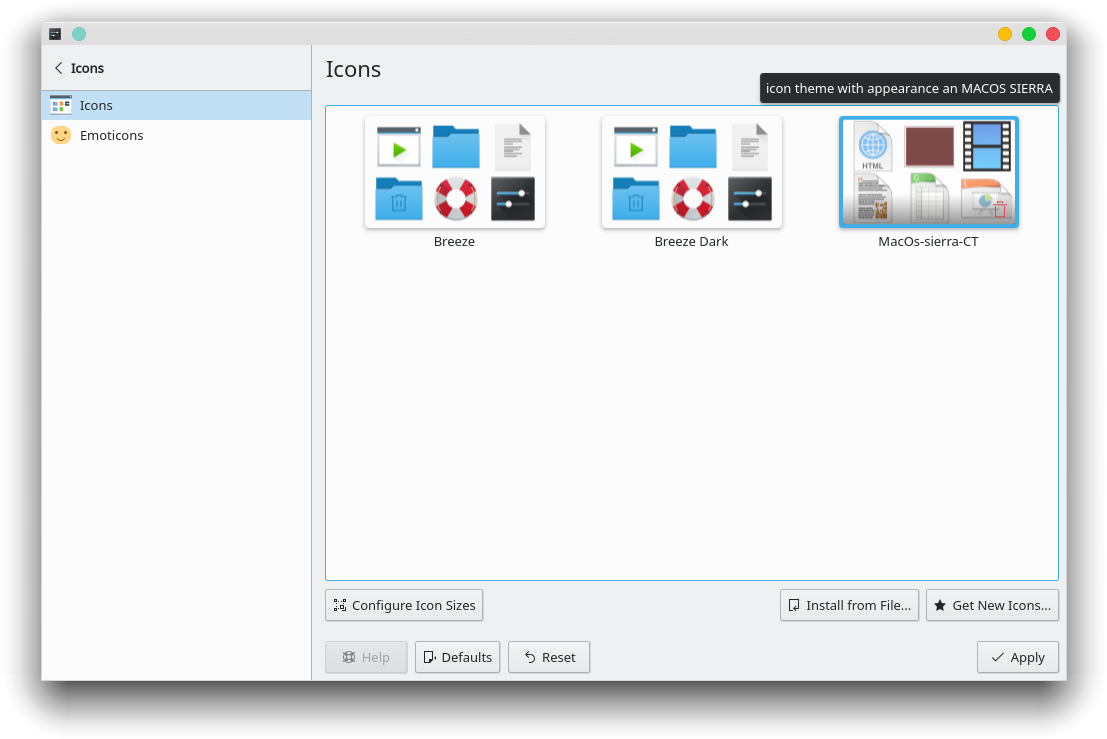Image resolution: width=1107 pixels, height=739 pixels.
Task: Click the Icons sidebar entry icon
Action: pos(61,105)
